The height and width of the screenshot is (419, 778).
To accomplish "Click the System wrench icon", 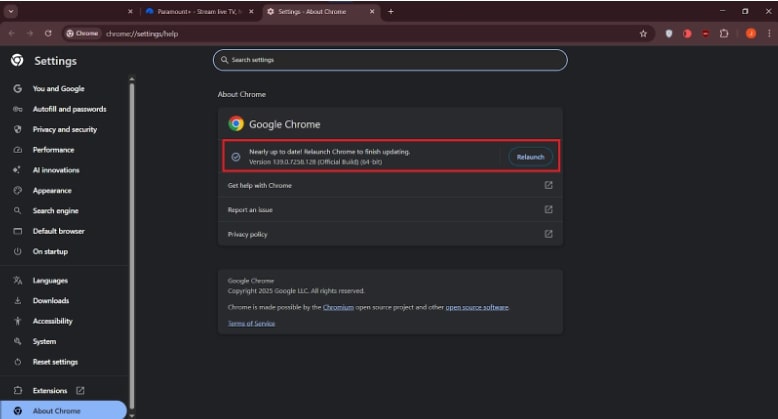I will click(x=17, y=341).
